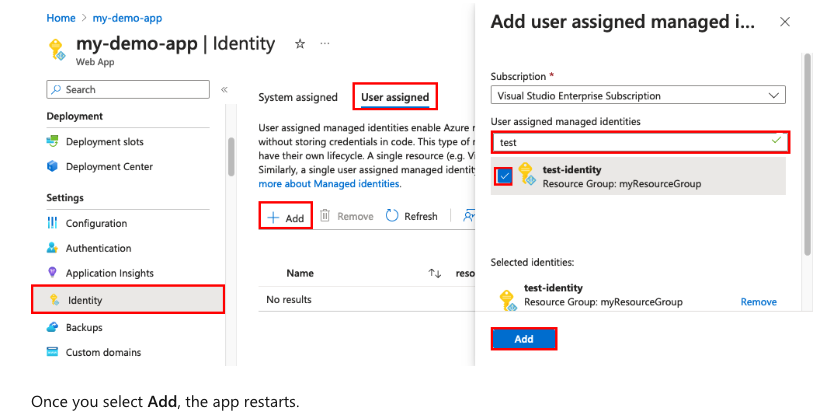Click the trash icon beside Remove

pos(325,216)
